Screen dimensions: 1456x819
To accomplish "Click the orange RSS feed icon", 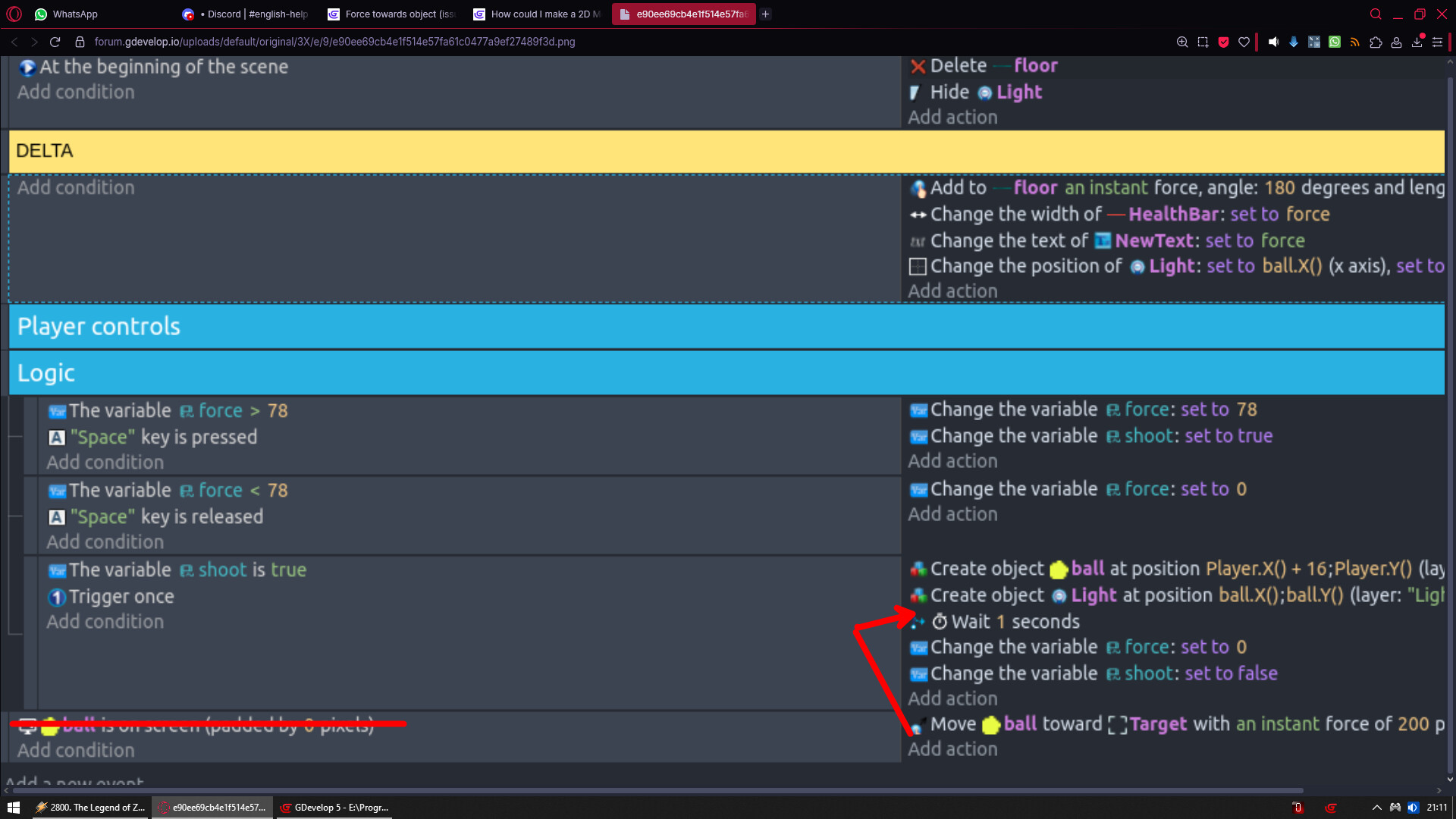I will click(1355, 42).
